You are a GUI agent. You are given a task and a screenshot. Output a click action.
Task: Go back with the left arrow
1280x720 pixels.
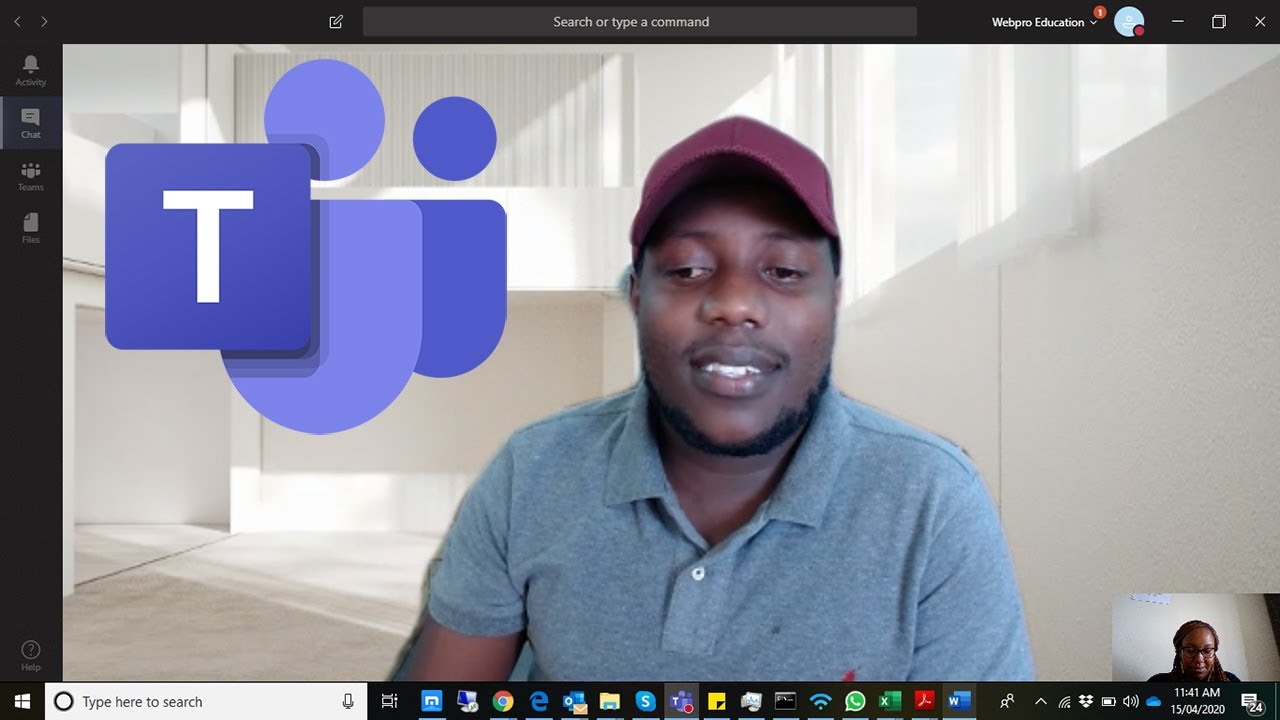17,22
